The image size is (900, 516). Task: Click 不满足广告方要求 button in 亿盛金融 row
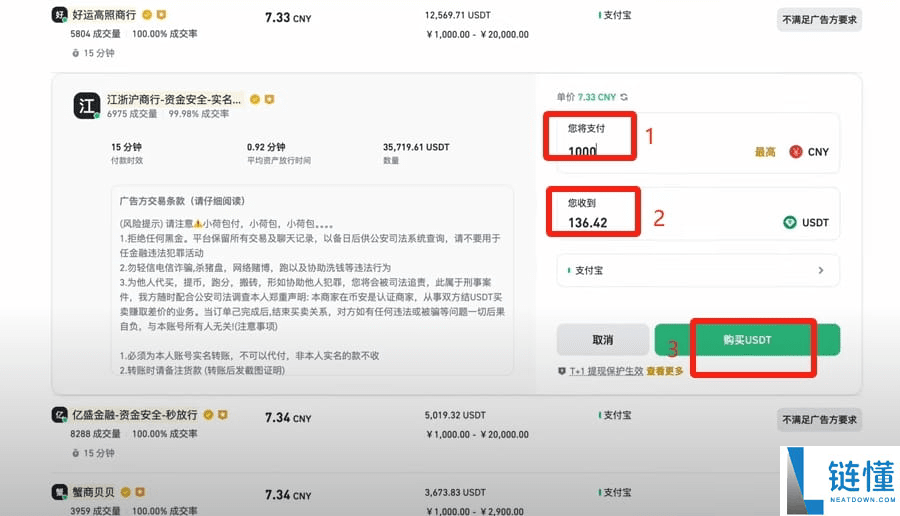tap(819, 420)
